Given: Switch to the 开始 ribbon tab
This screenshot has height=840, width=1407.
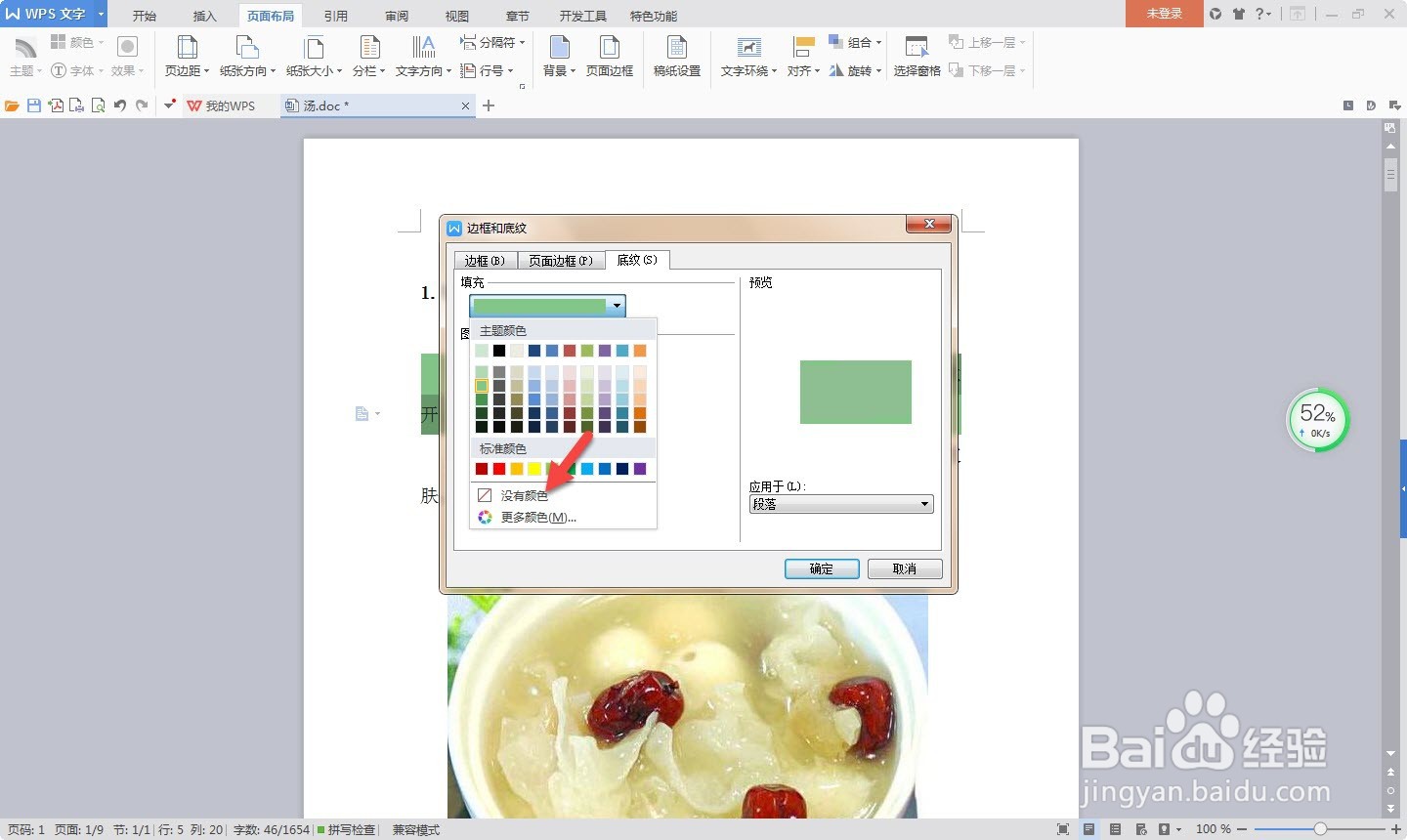Looking at the screenshot, I should coord(145,16).
